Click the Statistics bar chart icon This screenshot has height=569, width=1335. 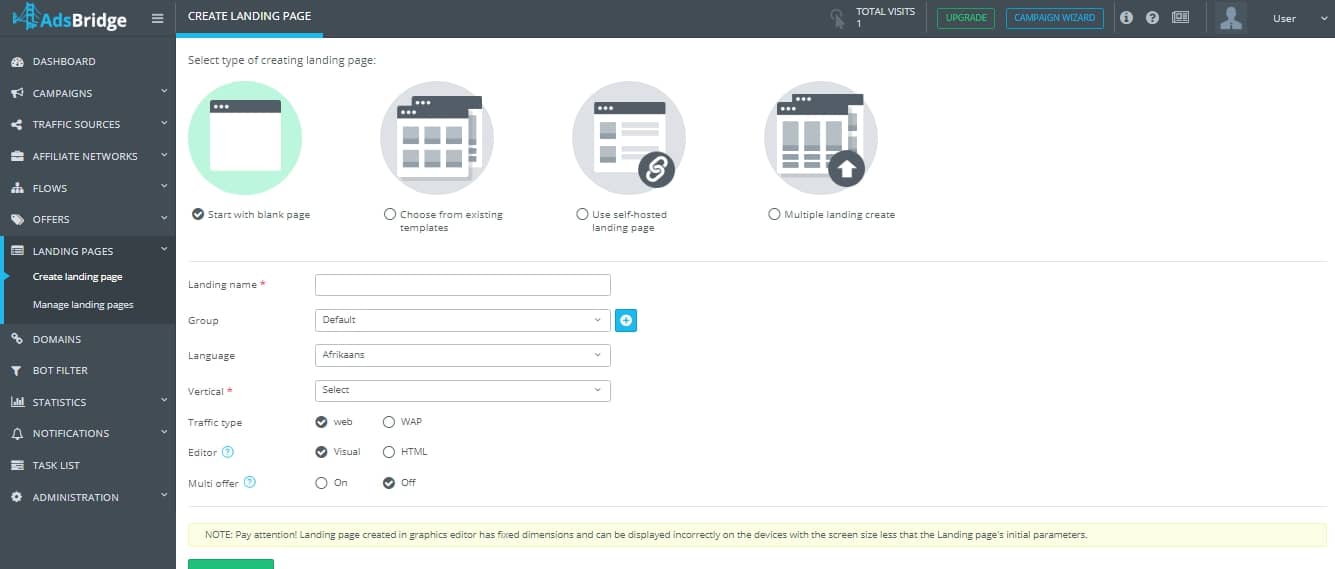(17, 402)
